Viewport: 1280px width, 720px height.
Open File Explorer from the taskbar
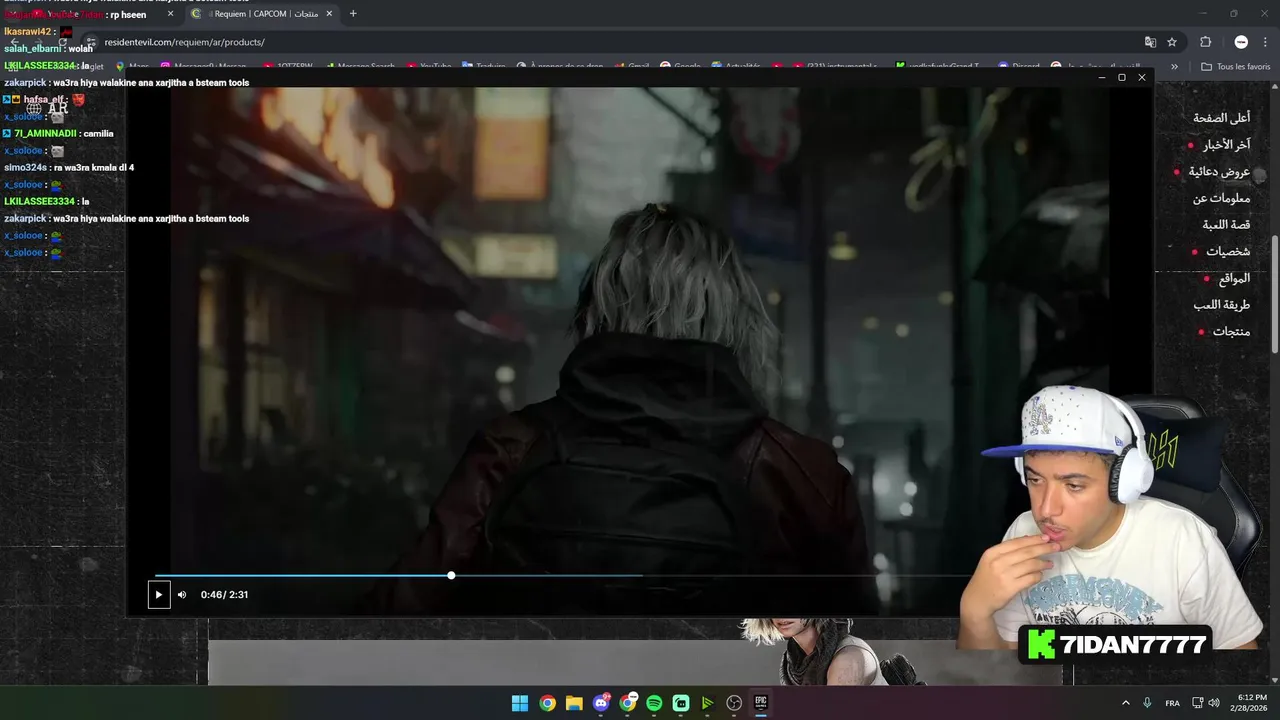click(574, 703)
